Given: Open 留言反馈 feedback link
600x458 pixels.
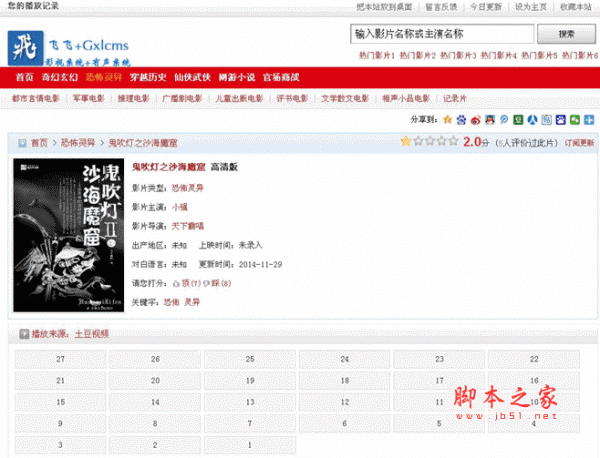Looking at the screenshot, I should tap(441, 7).
